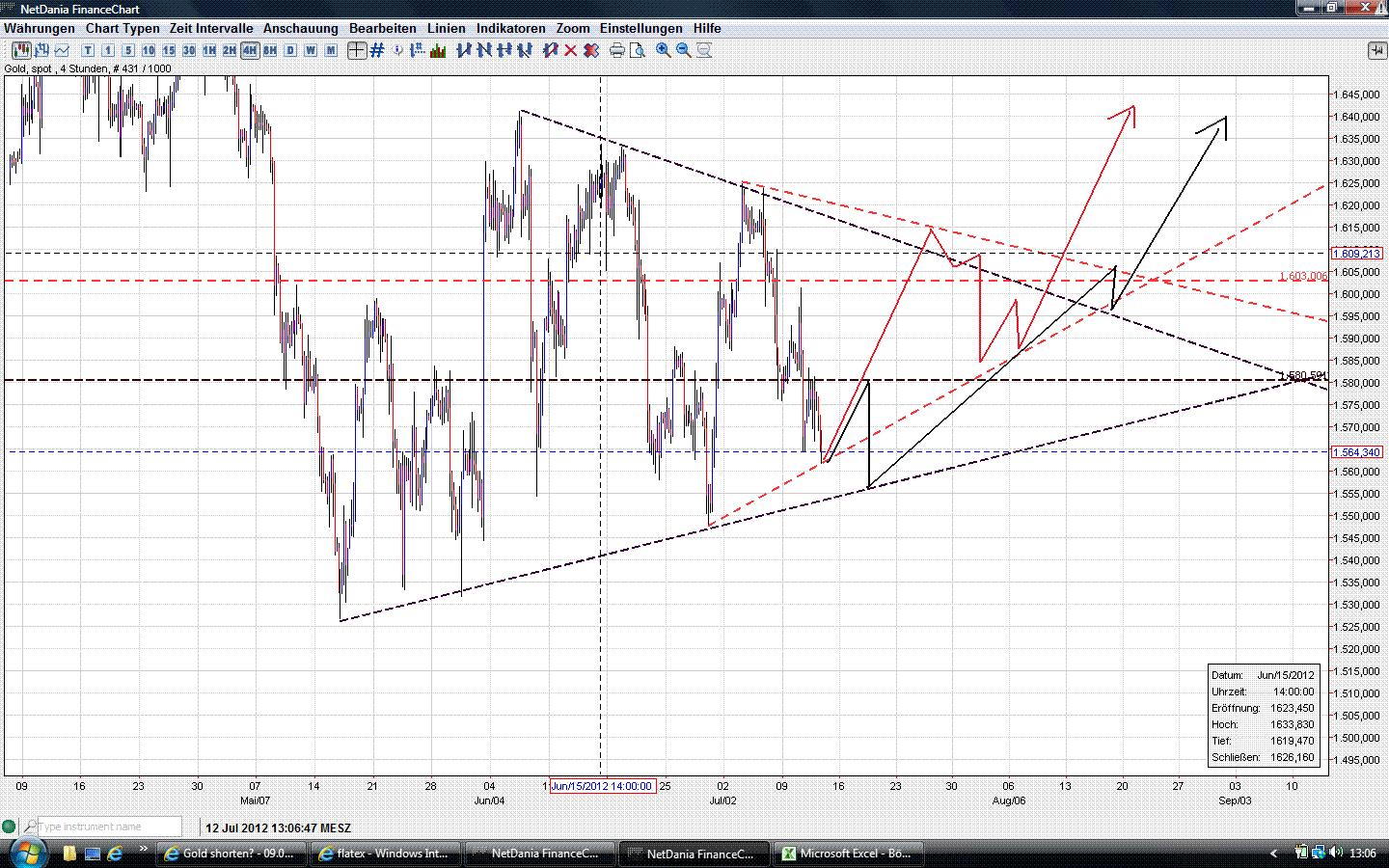This screenshot has width=1389, height=868.
Task: Open the print chart icon
Action: 616,50
